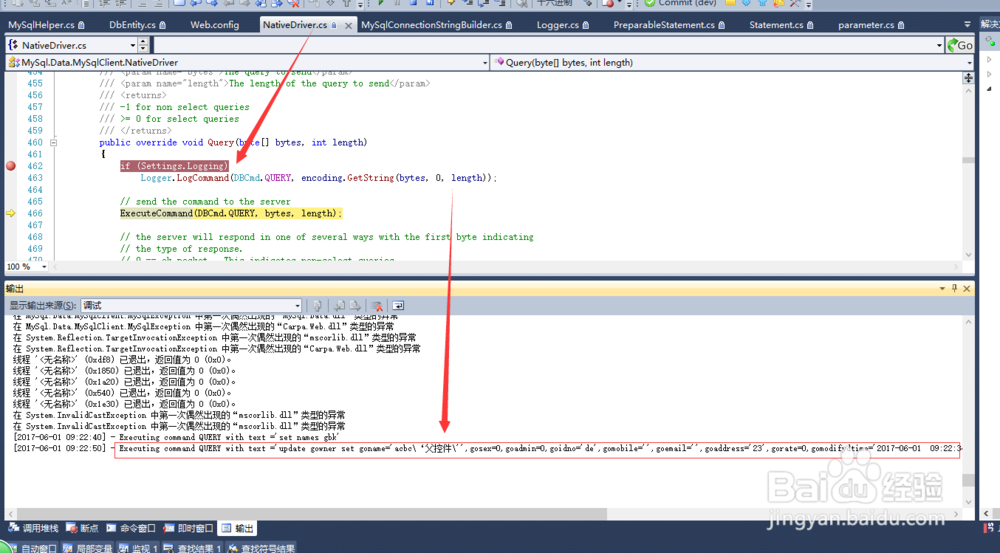Toggle the breakpoint on line 462
This screenshot has height=553, width=1000.
click(x=11, y=166)
